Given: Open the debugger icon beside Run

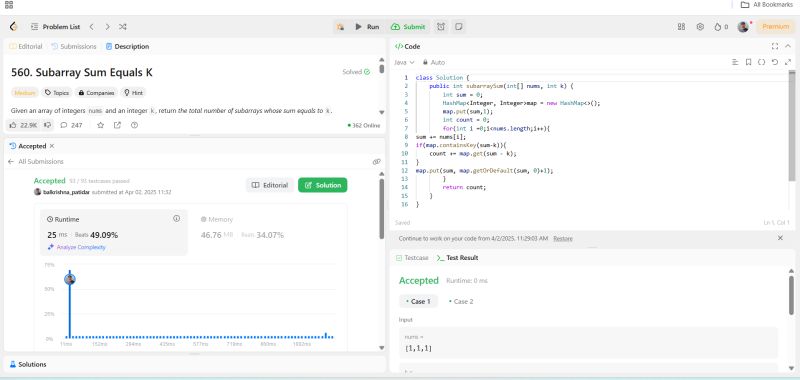Looking at the screenshot, I should pyautogui.click(x=340, y=27).
